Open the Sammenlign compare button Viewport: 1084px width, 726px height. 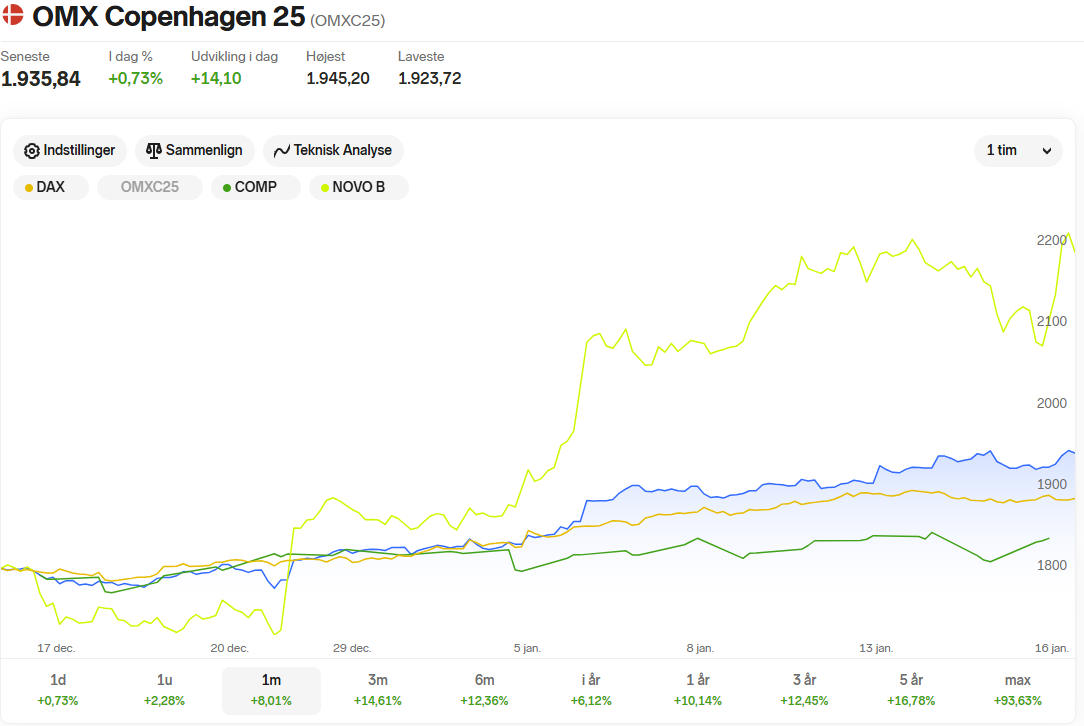194,151
